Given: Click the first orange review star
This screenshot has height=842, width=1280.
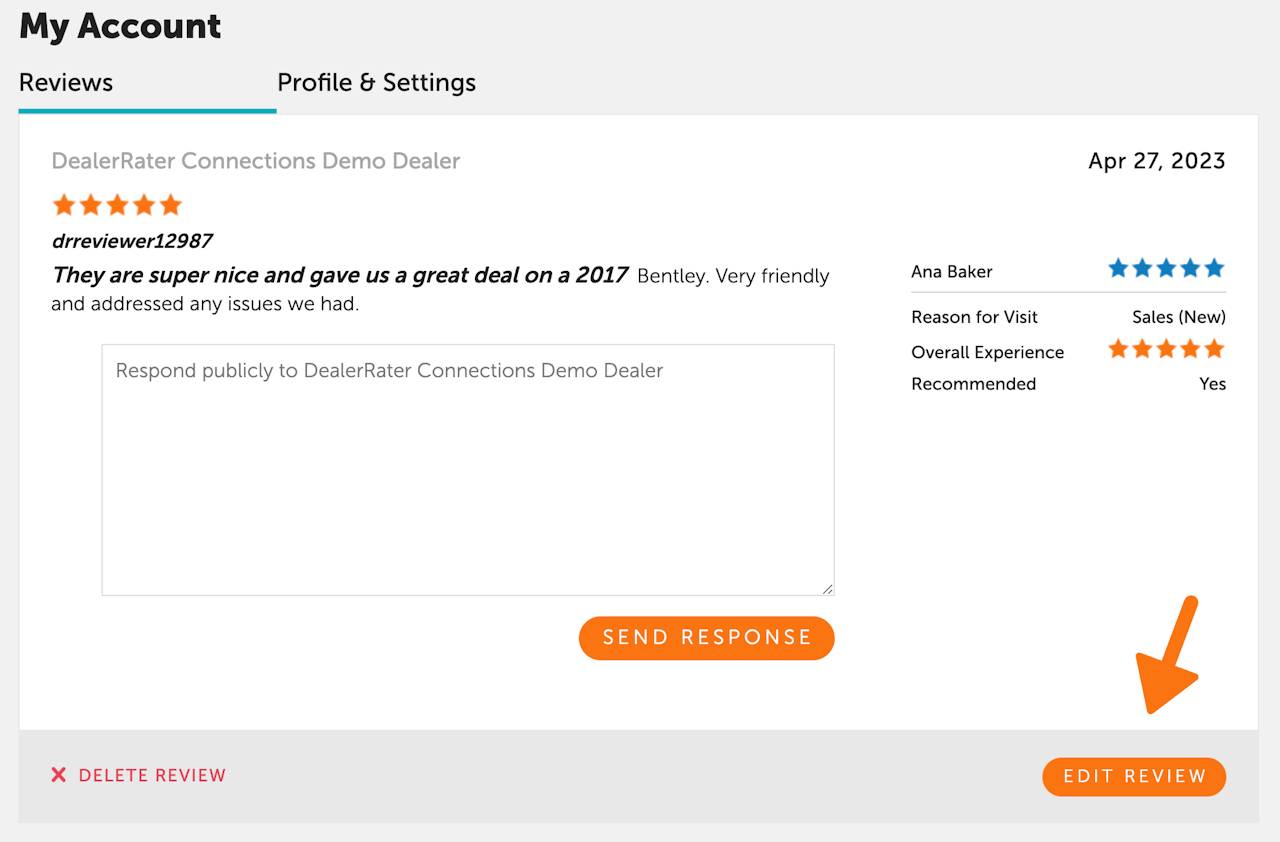Looking at the screenshot, I should point(64,205).
